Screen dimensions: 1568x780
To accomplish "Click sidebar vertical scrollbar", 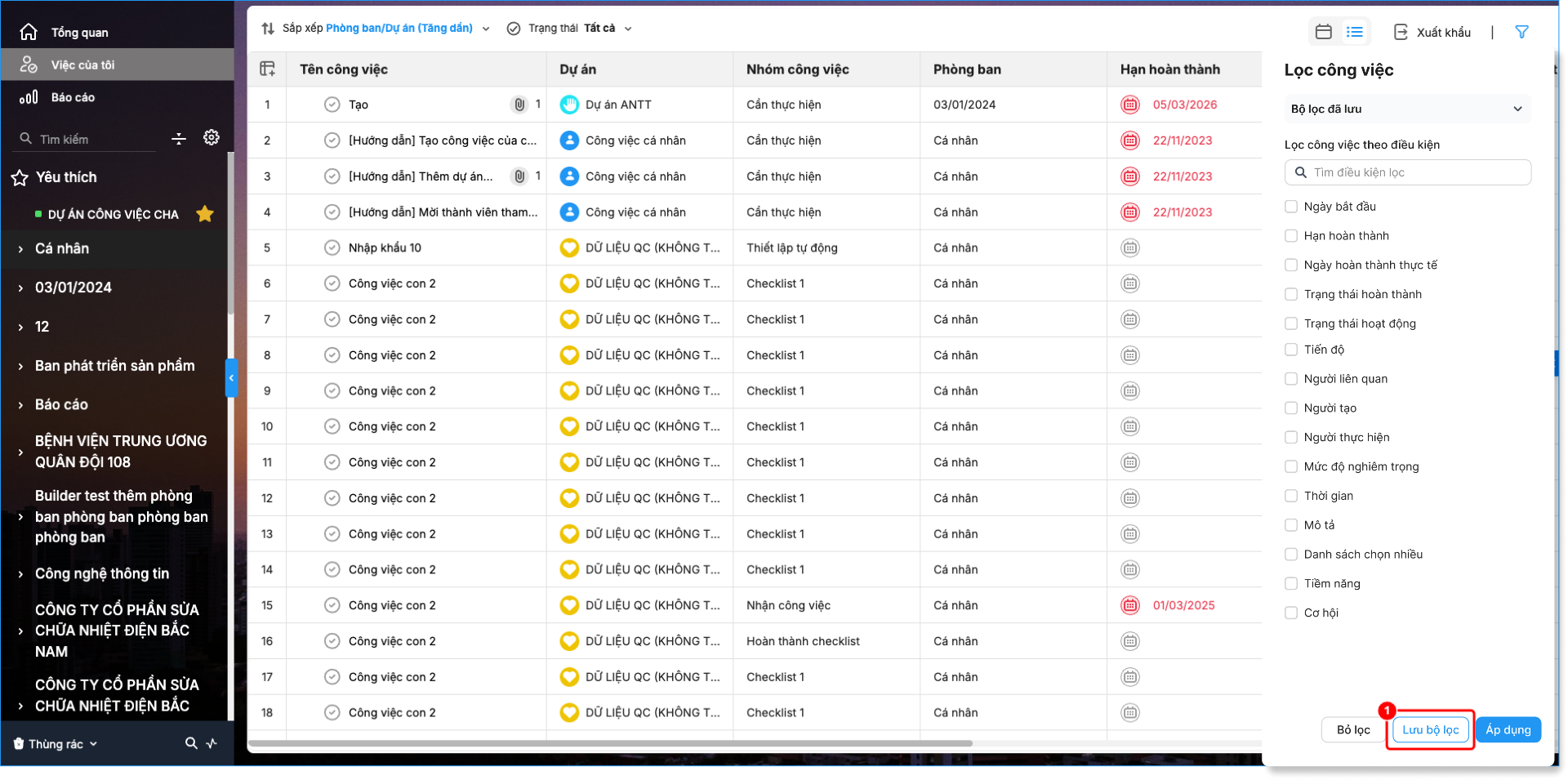I will 230,233.
